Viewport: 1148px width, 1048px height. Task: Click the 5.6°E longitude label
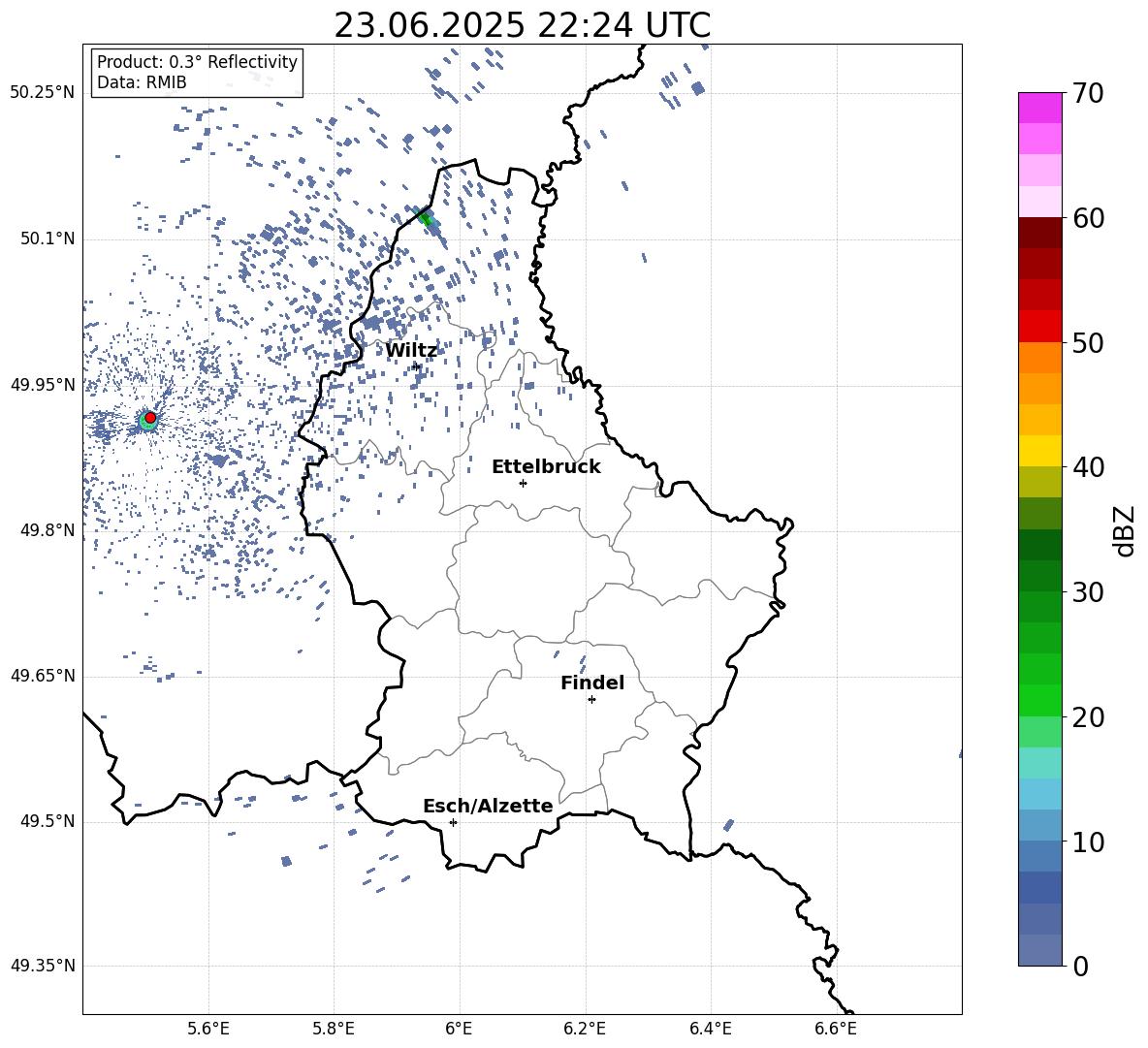[208, 1029]
